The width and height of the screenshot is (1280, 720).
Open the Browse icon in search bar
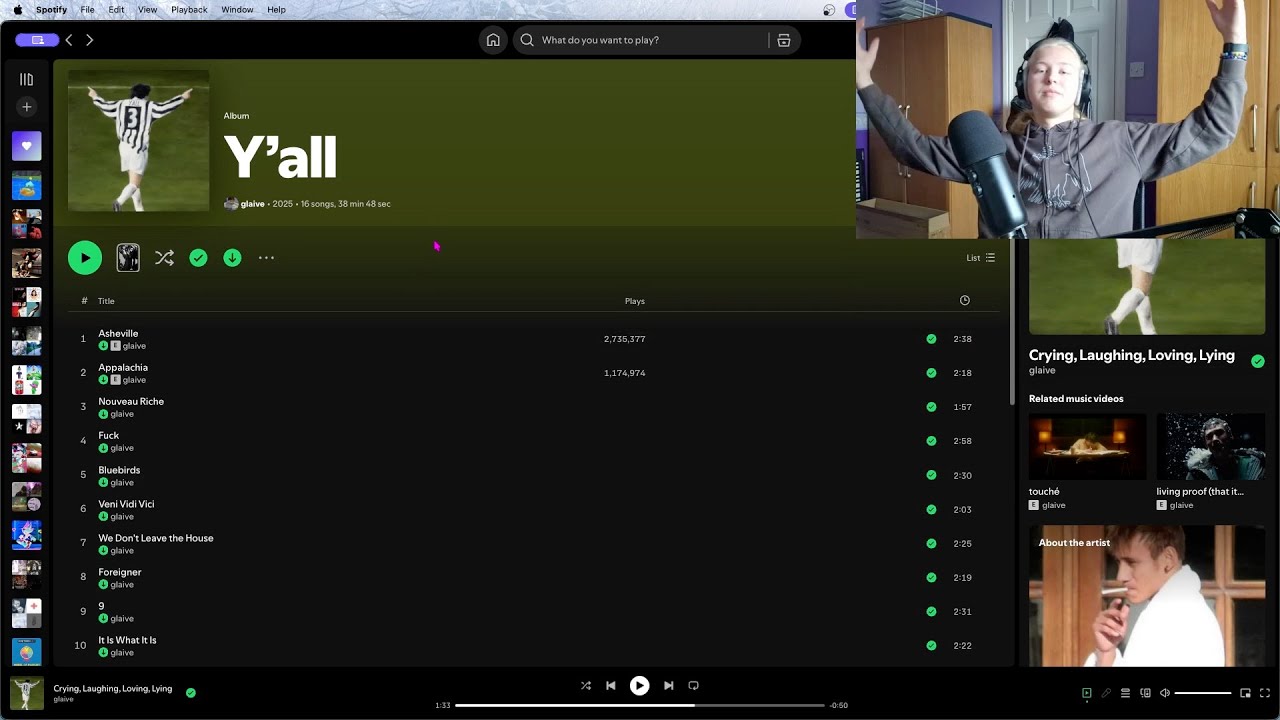(784, 40)
